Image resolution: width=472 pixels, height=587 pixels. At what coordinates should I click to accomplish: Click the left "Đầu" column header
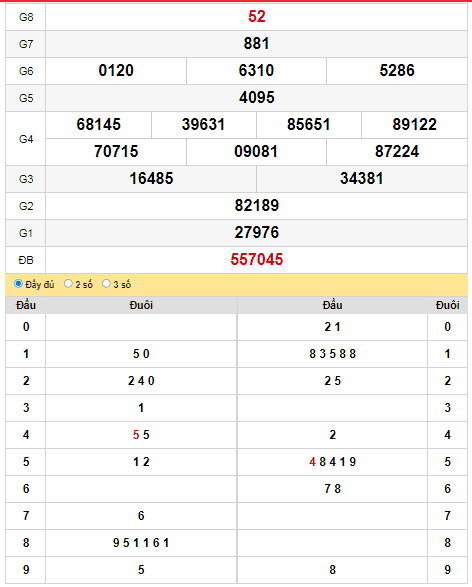tap(26, 305)
